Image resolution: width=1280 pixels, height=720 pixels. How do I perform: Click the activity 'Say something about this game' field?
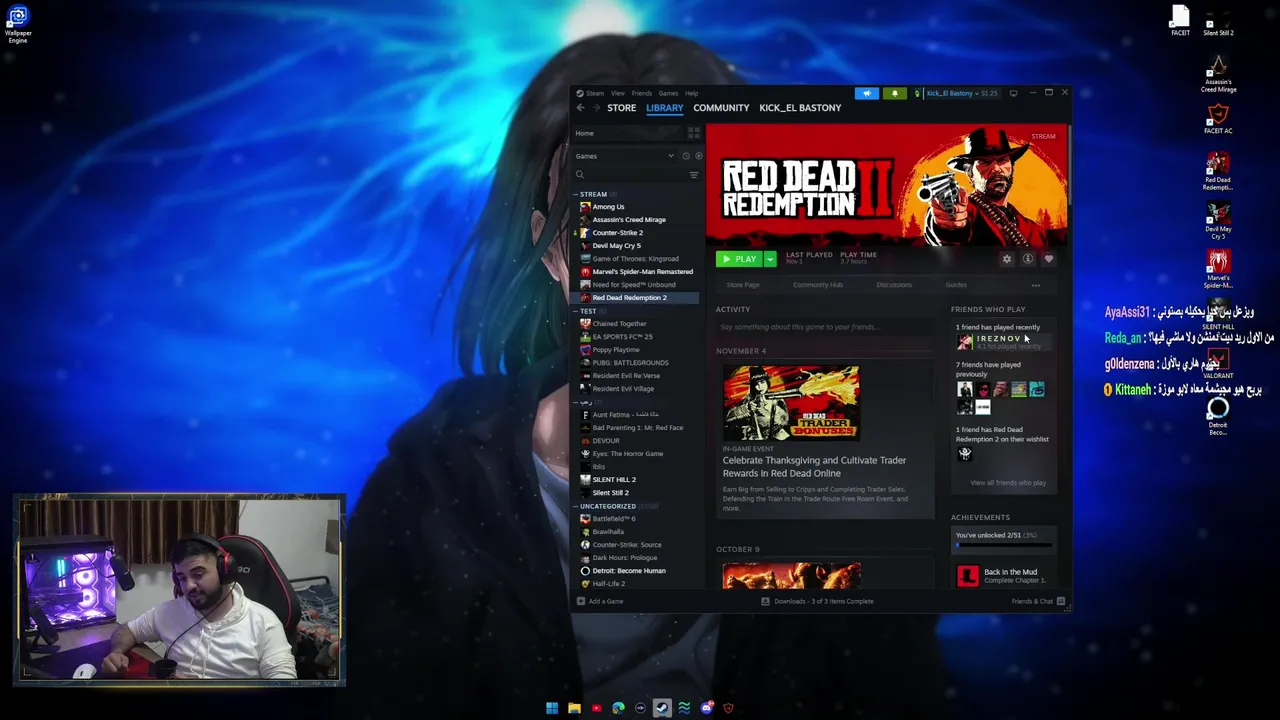(x=825, y=327)
